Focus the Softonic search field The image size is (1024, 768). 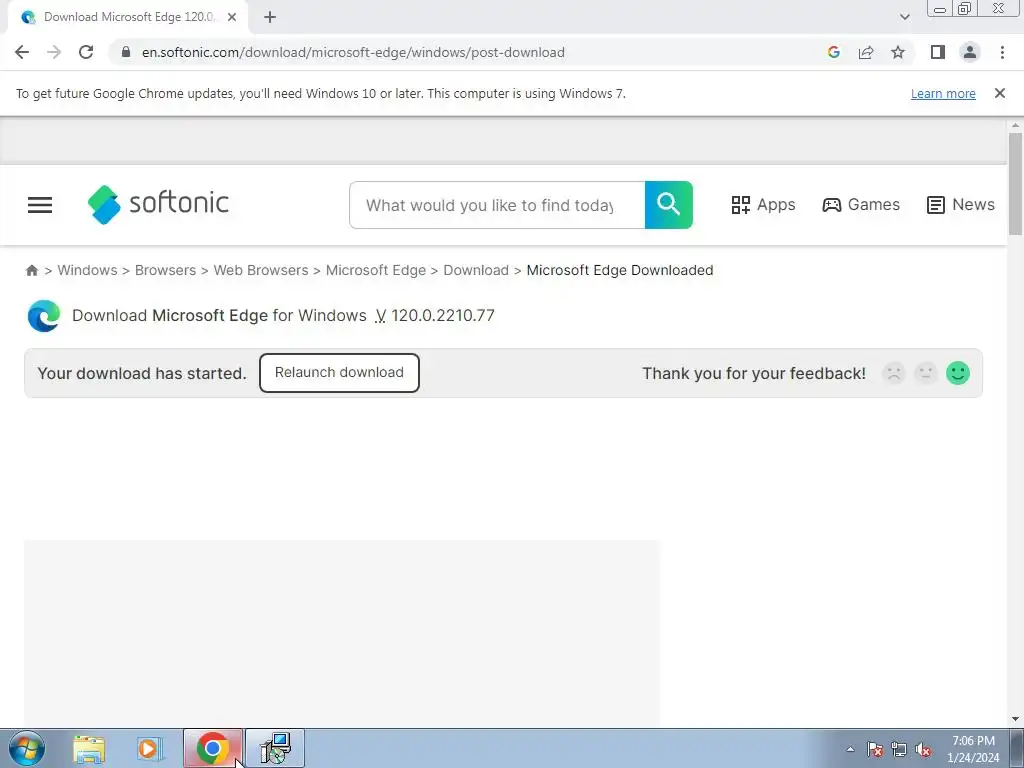point(497,205)
